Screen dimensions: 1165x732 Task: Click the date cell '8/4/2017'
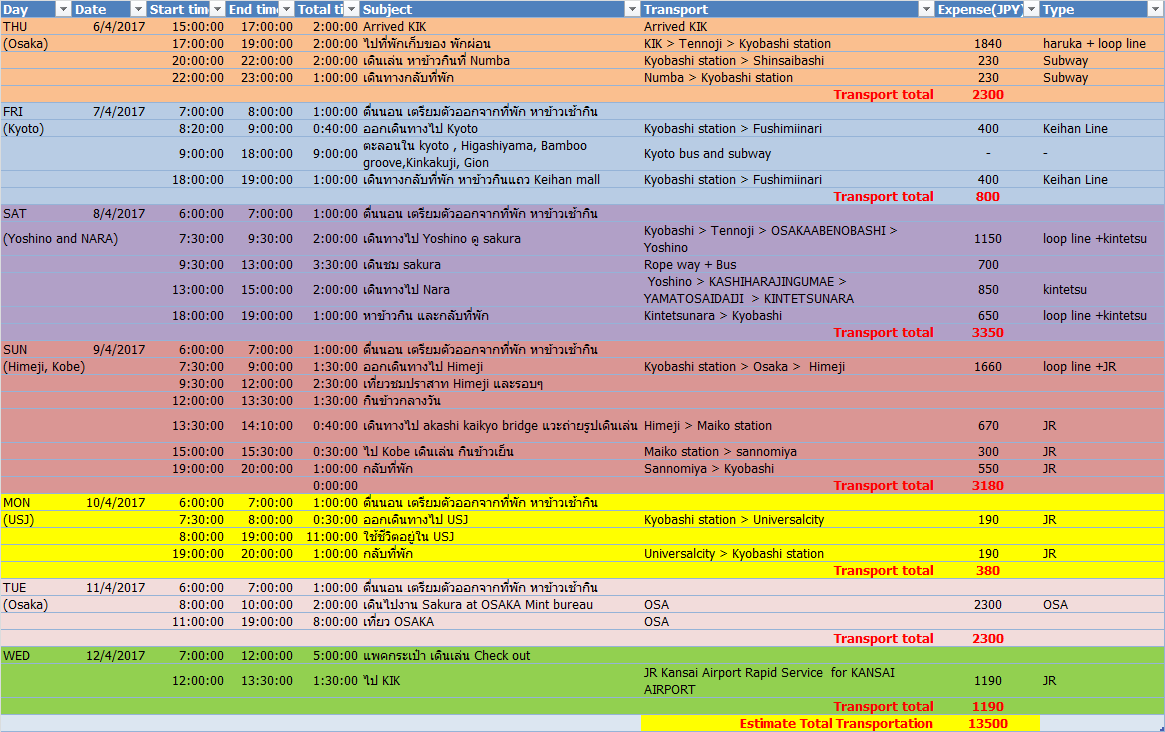119,214
